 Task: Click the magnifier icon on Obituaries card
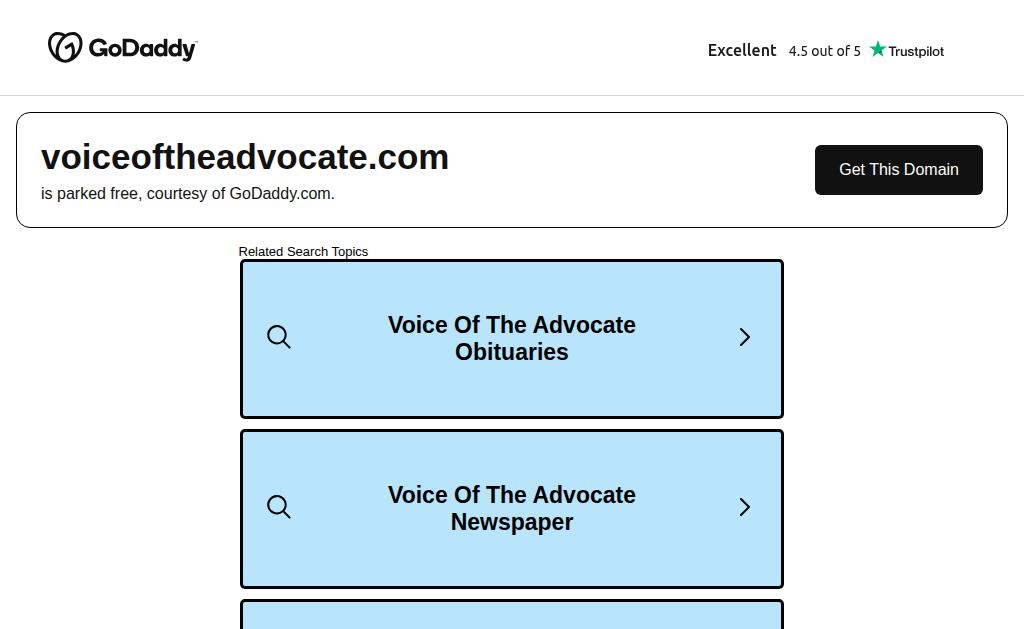coord(279,337)
